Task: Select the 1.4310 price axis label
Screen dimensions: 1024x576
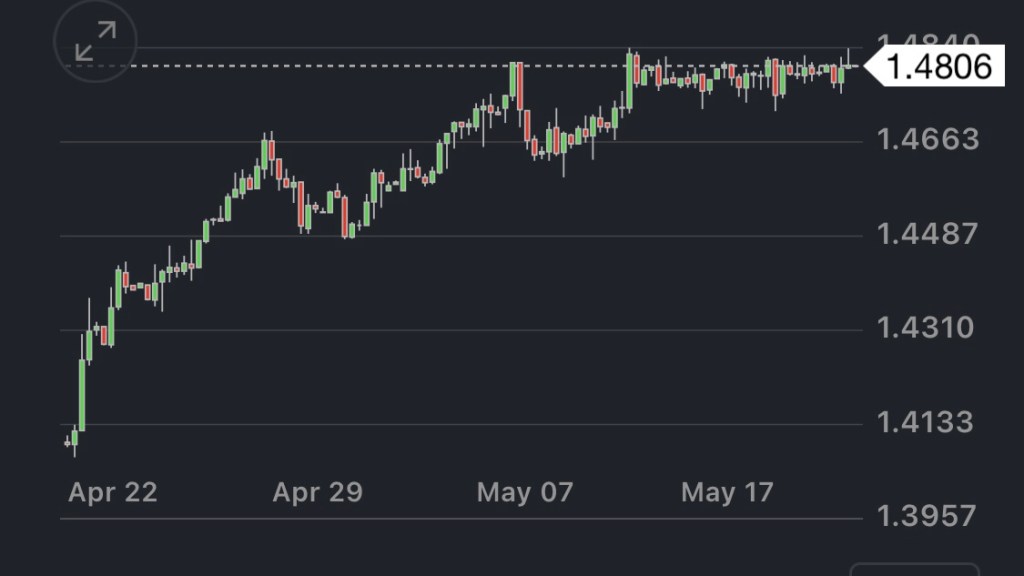Action: tap(927, 328)
